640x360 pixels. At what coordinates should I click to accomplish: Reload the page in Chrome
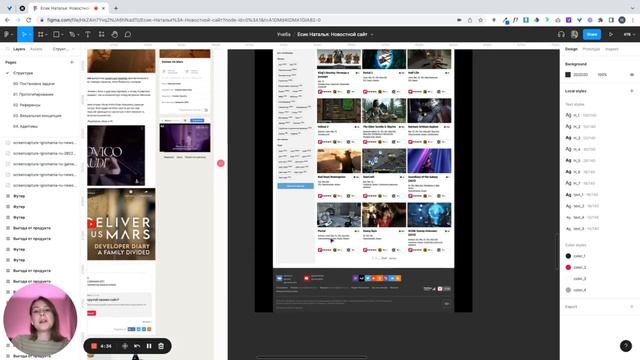[x=29, y=20]
